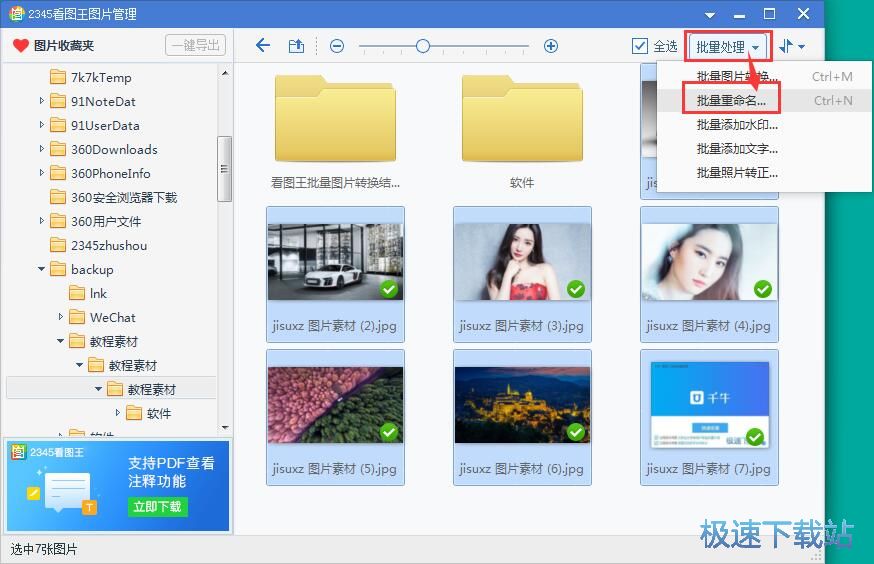The width and height of the screenshot is (874, 564).
Task: Open the title bar dropdown menu arrow
Action: pyautogui.click(x=710, y=15)
